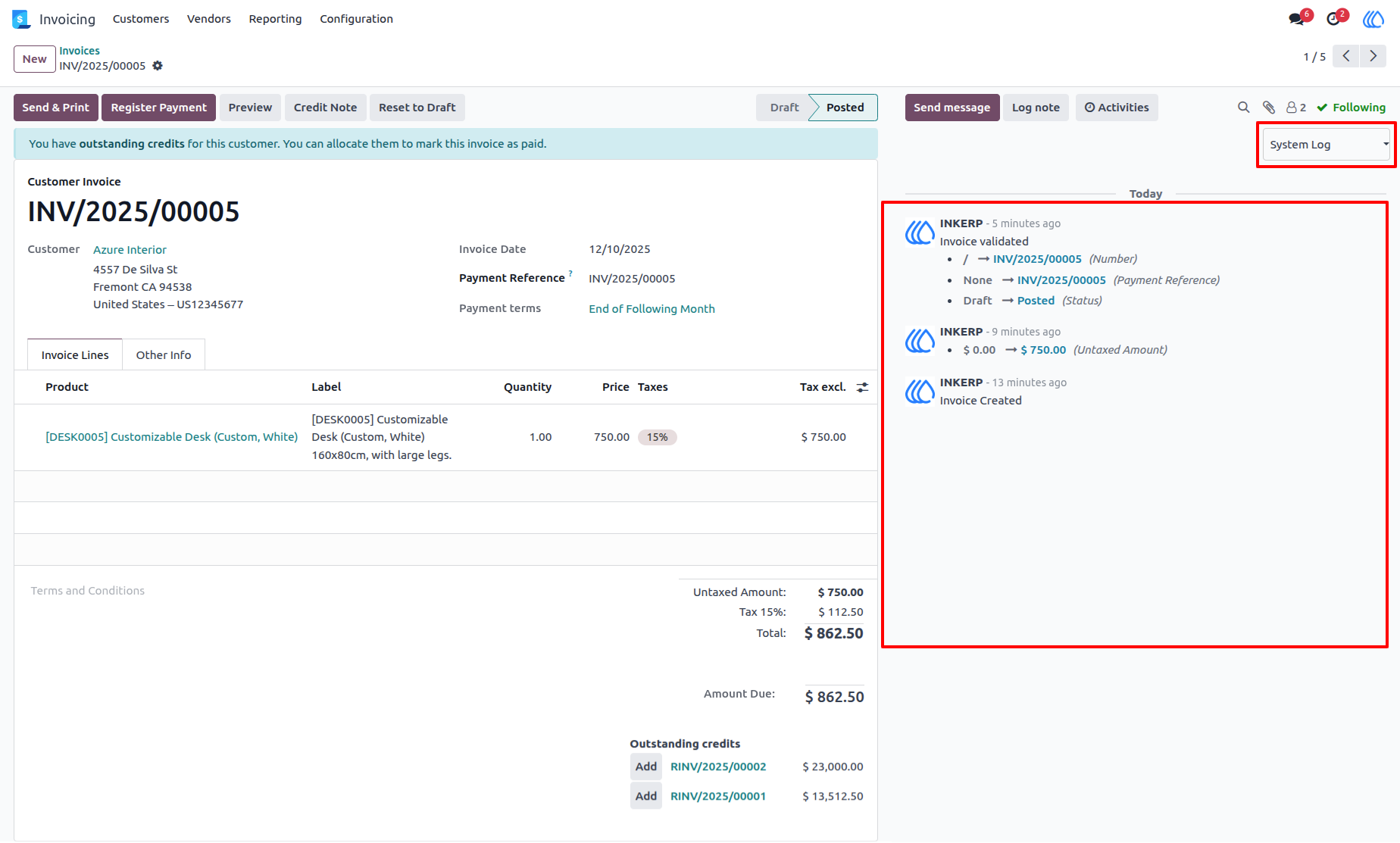This screenshot has width=1400, height=843.
Task: Open the conversations messages icon
Action: [1297, 19]
